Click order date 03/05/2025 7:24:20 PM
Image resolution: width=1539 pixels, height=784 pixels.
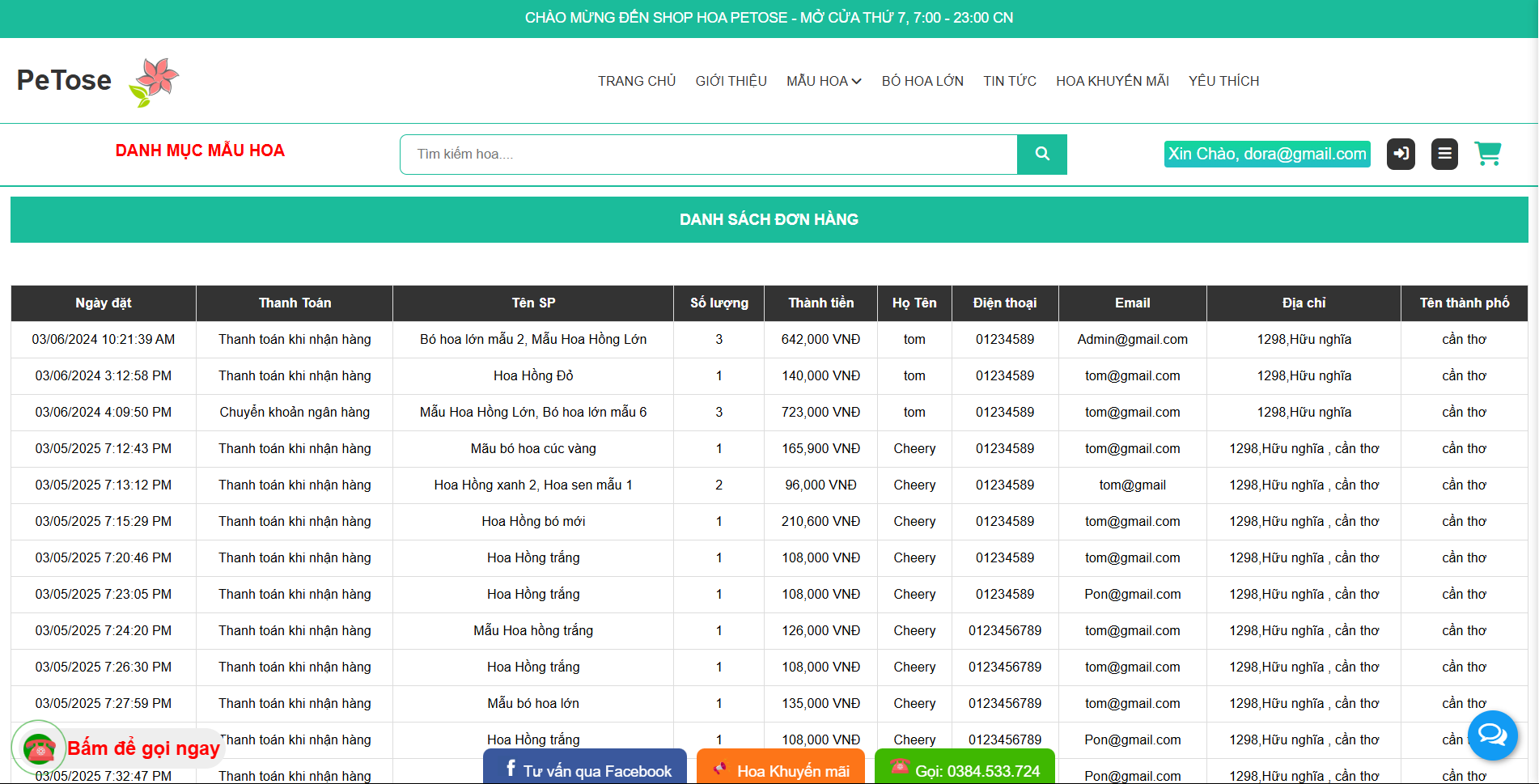pos(104,630)
